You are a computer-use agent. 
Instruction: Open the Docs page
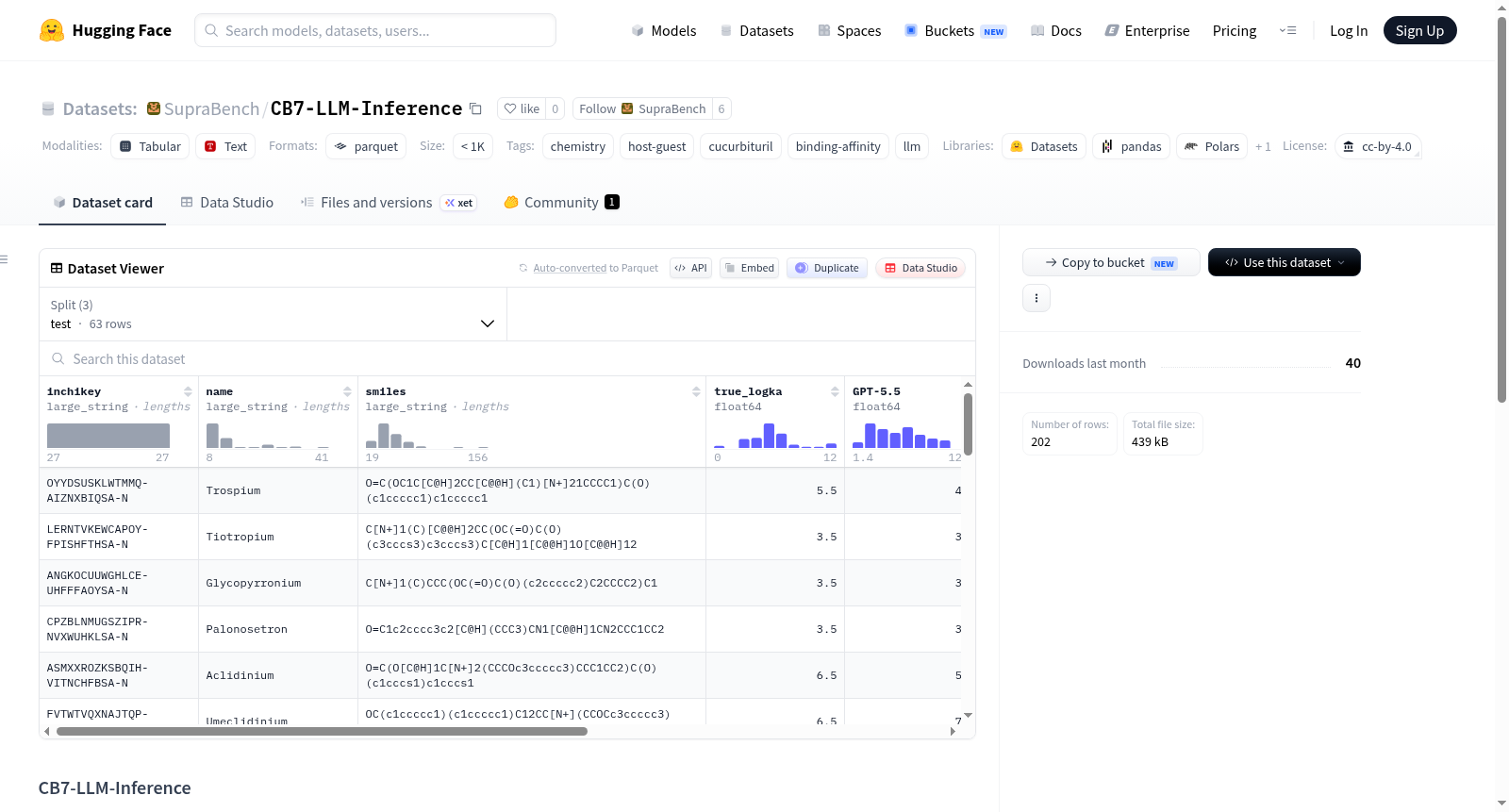[1056, 30]
